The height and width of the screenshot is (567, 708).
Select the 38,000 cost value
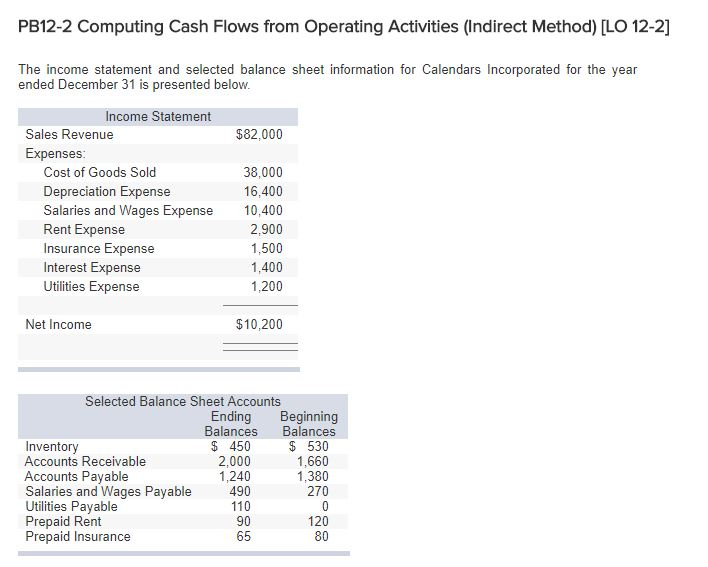(263, 172)
